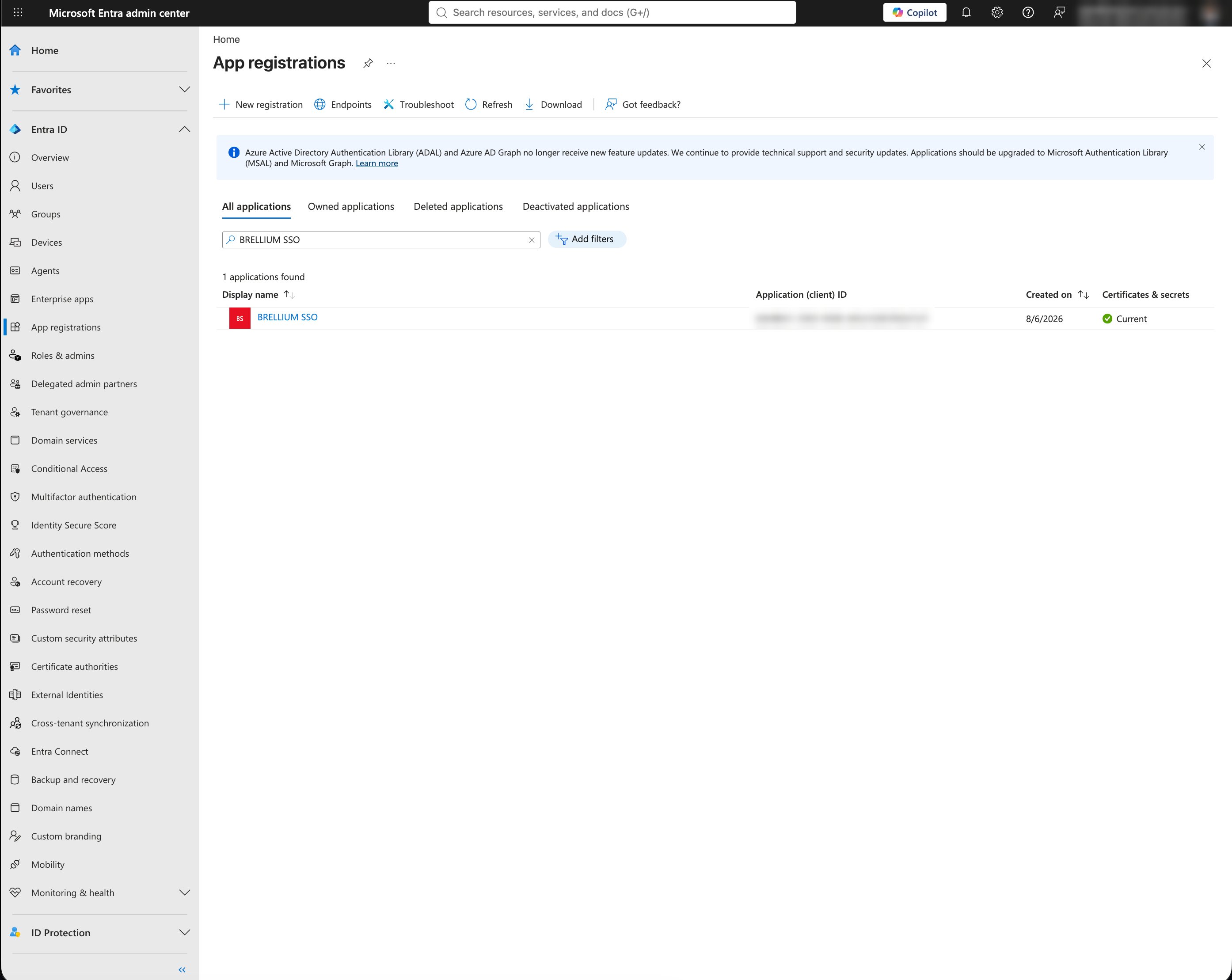This screenshot has width=1232, height=980.
Task: Open the Copilot button
Action: [914, 12]
